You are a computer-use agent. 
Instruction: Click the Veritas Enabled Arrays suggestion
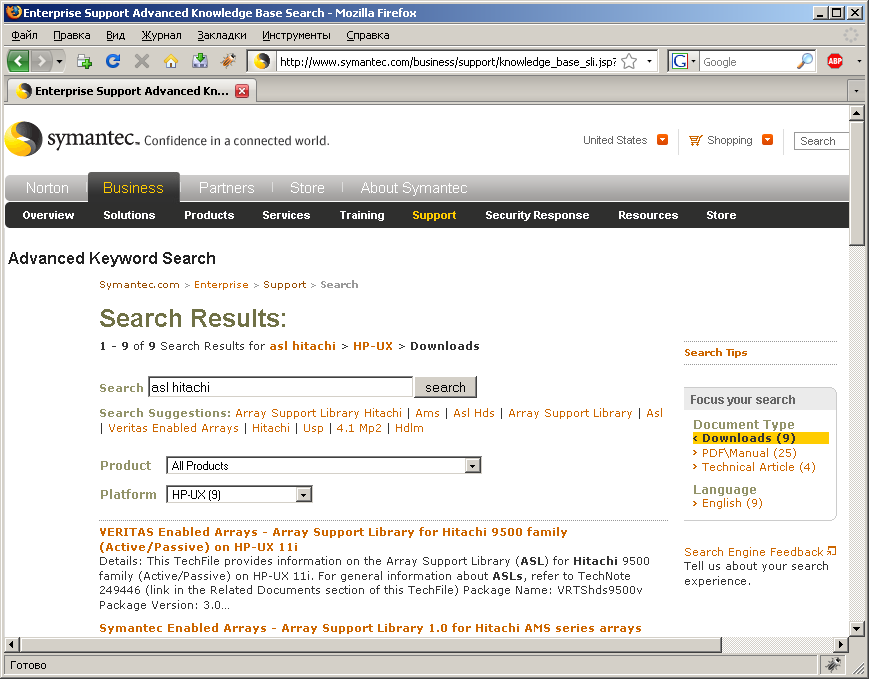[x=173, y=428]
